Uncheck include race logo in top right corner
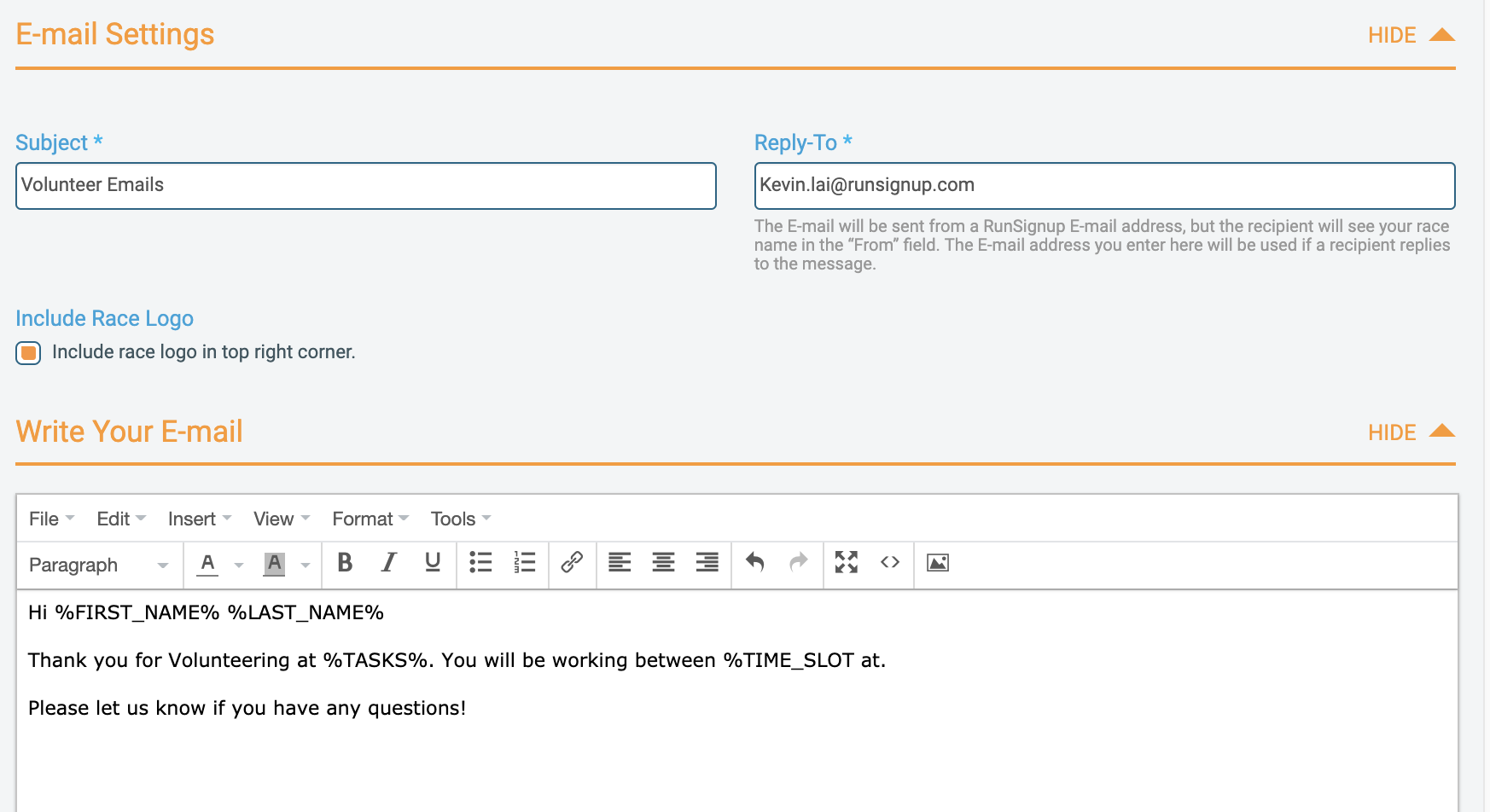 tap(28, 352)
